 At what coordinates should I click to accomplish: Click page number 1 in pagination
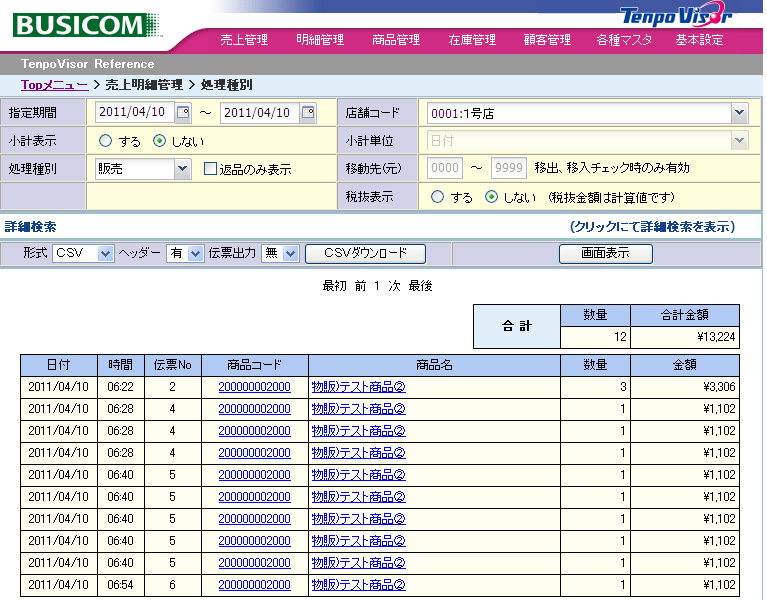(x=377, y=286)
